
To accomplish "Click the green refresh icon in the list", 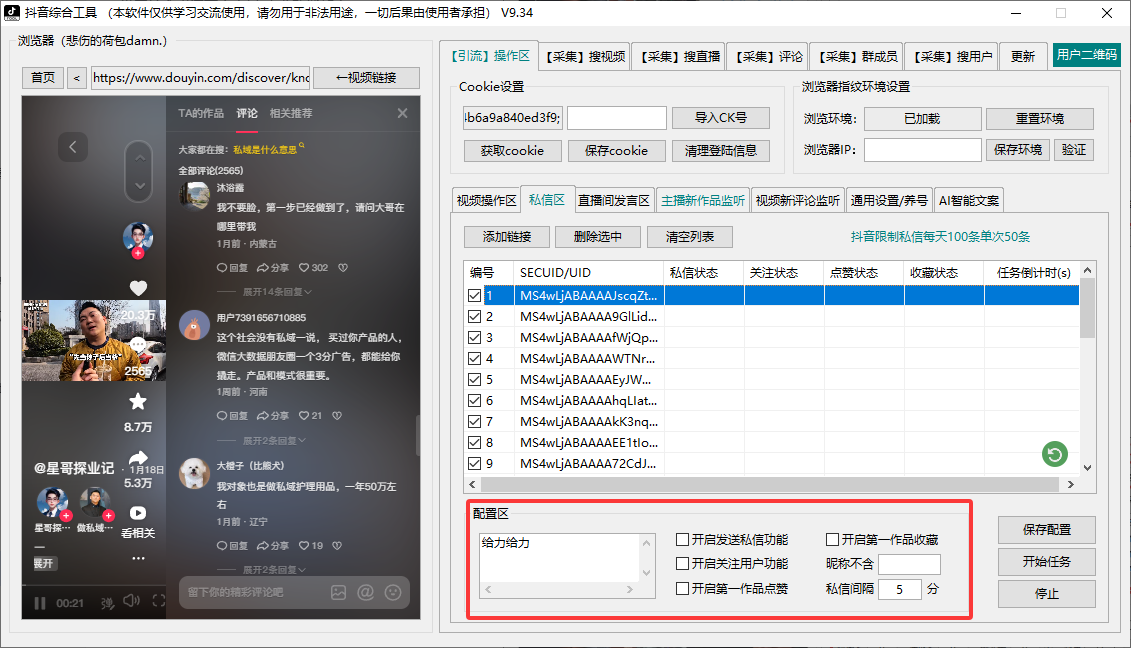I will click(x=1053, y=455).
